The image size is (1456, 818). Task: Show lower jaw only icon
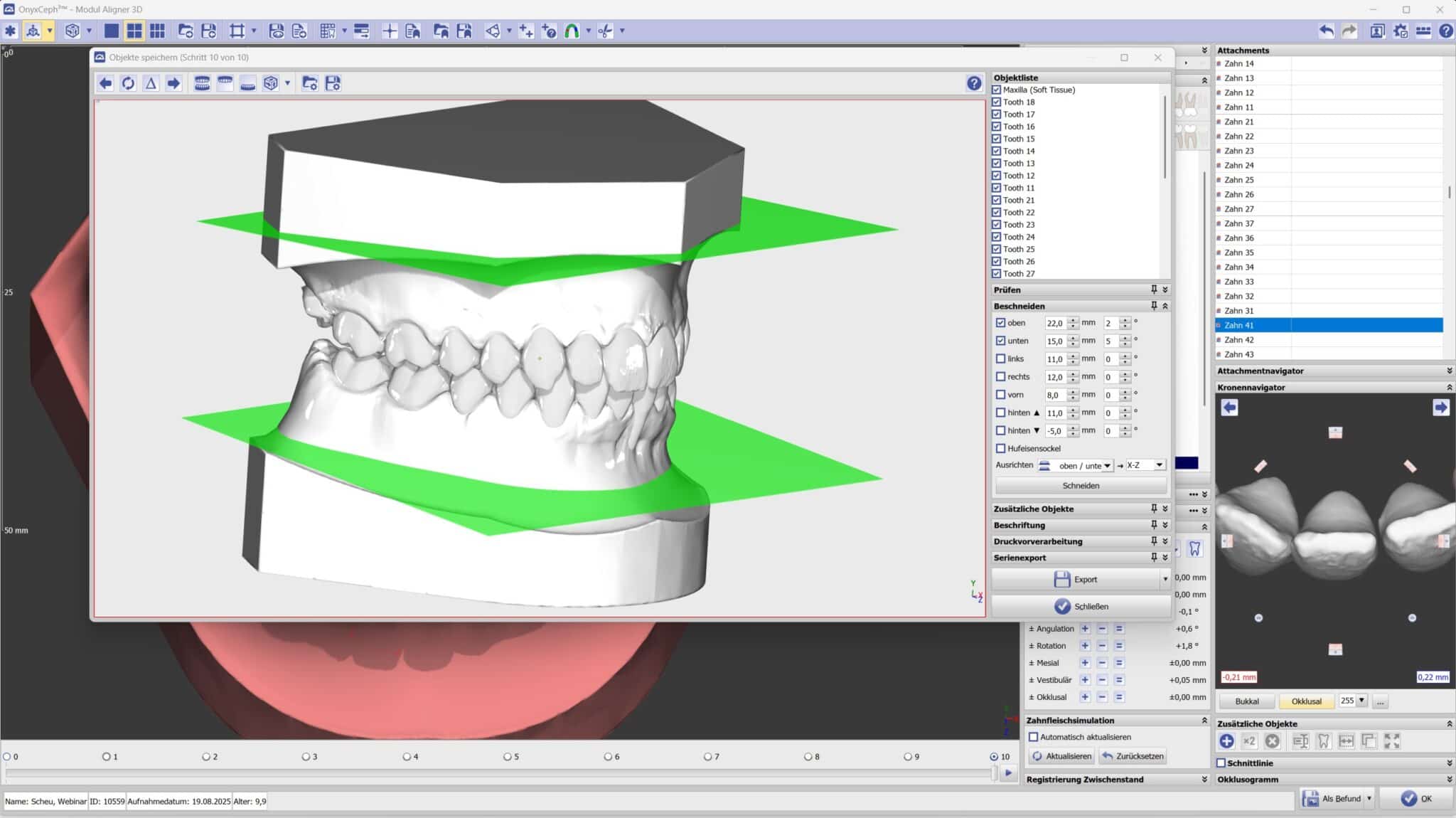pyautogui.click(x=247, y=83)
